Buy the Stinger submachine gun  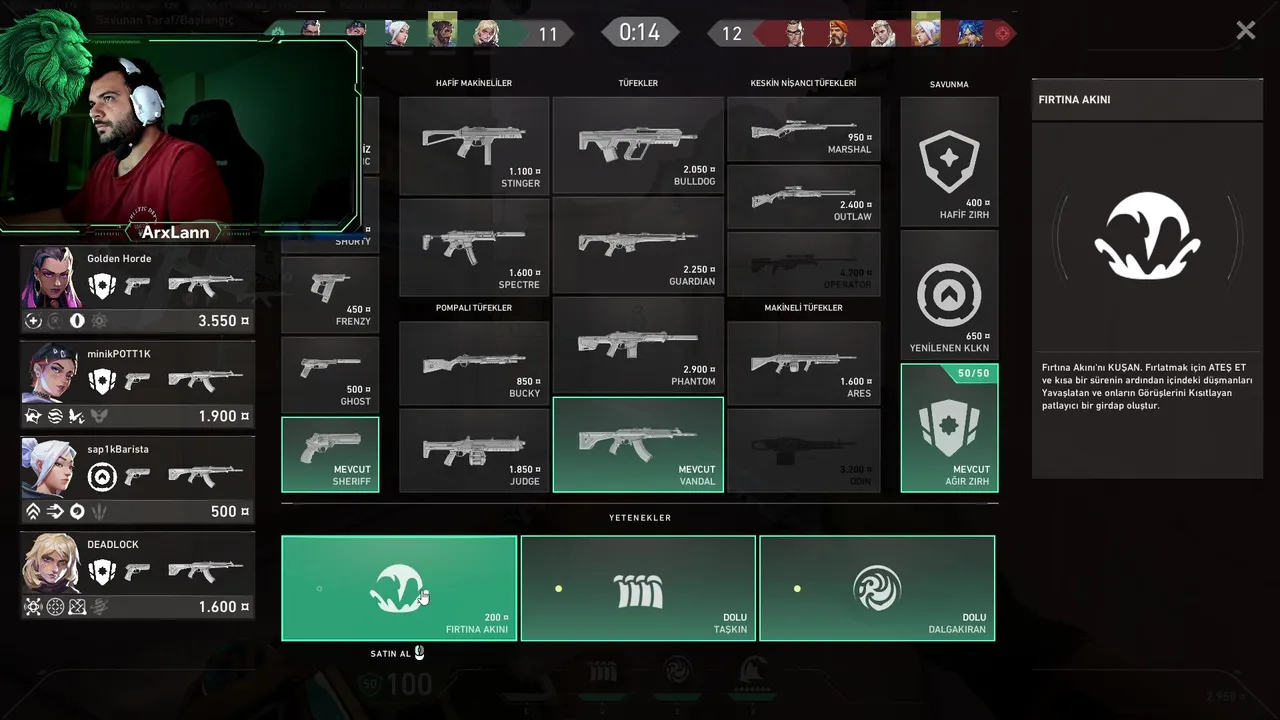tap(474, 145)
